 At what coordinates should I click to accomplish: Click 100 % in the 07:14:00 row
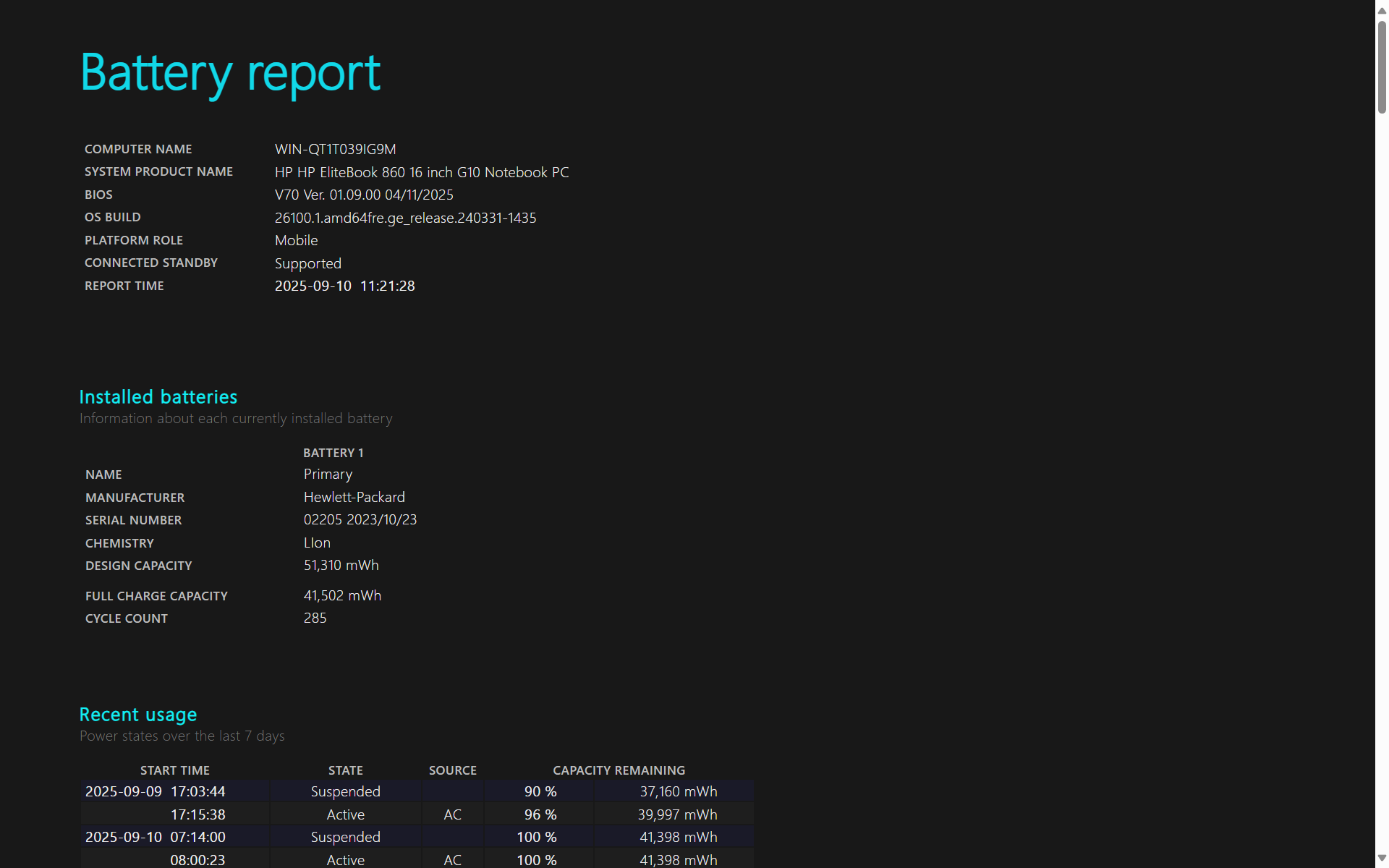536,837
